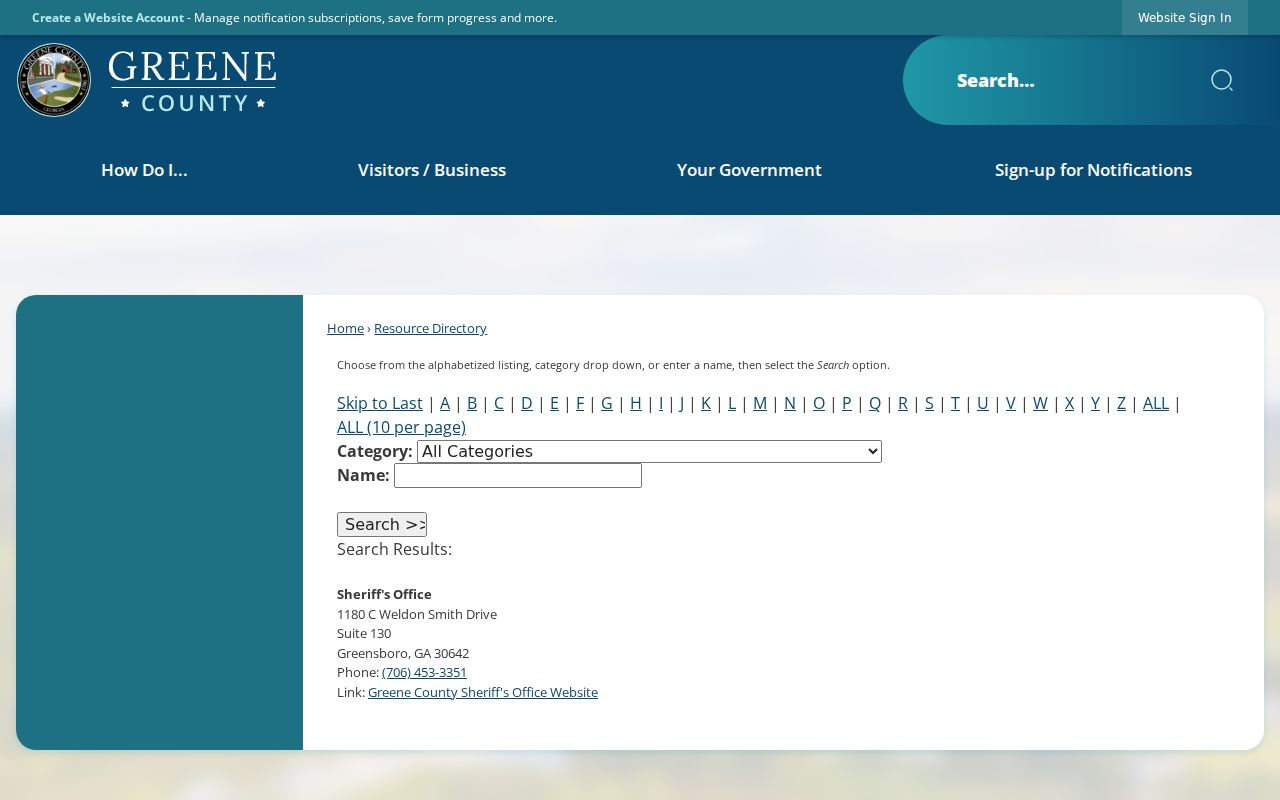The width and height of the screenshot is (1280, 800).
Task: Filter listing by letter Z
Action: coord(1121,403)
